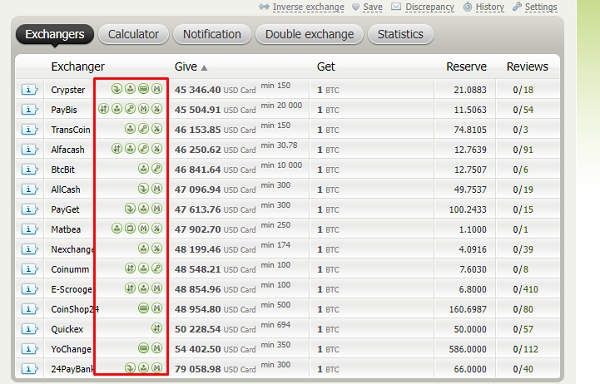Click the rate 46 841.64 USD Card
600x384 pixels.
(215, 169)
